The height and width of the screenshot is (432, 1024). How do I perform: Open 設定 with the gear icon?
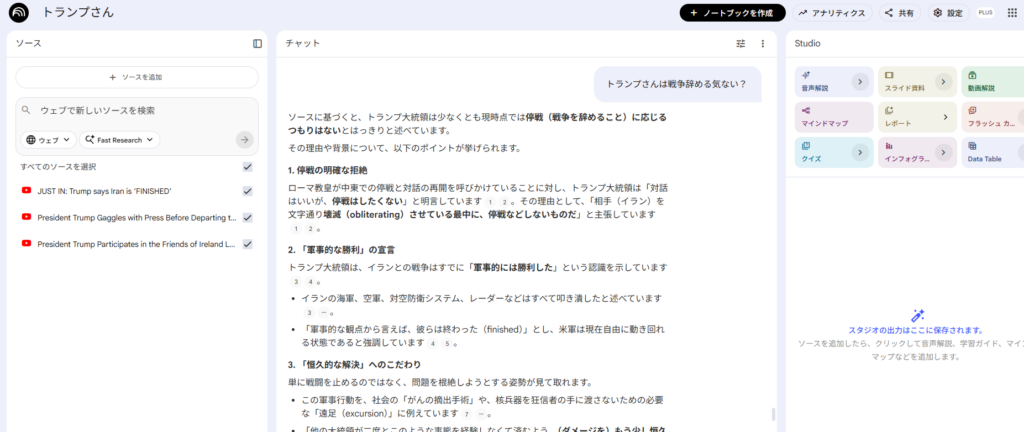(x=946, y=13)
